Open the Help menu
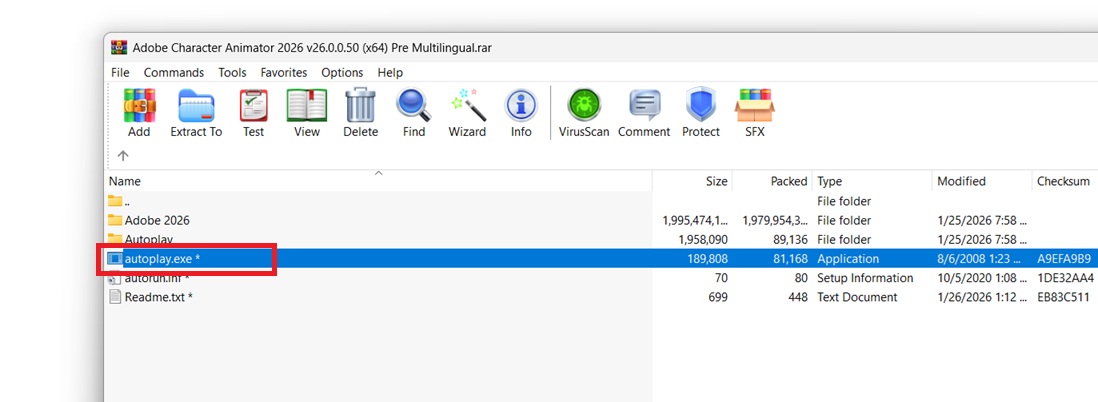1098x402 pixels. tap(390, 72)
